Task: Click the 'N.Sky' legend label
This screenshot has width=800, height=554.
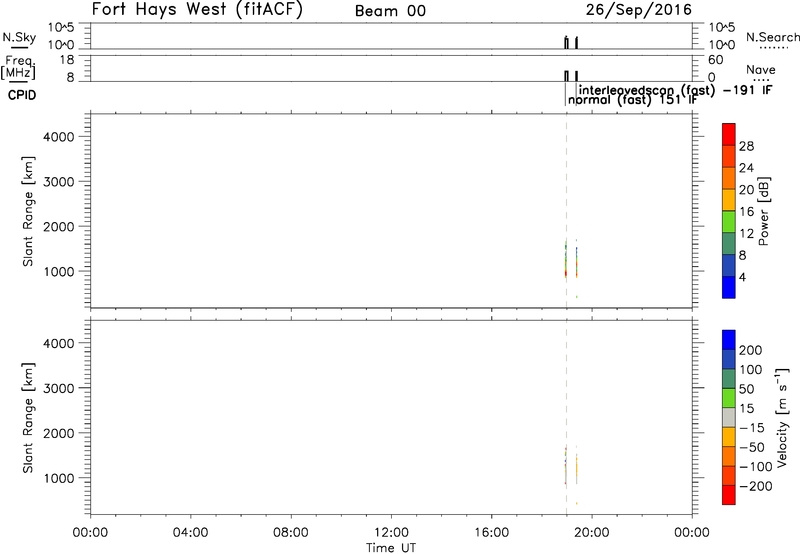Action: (x=19, y=37)
